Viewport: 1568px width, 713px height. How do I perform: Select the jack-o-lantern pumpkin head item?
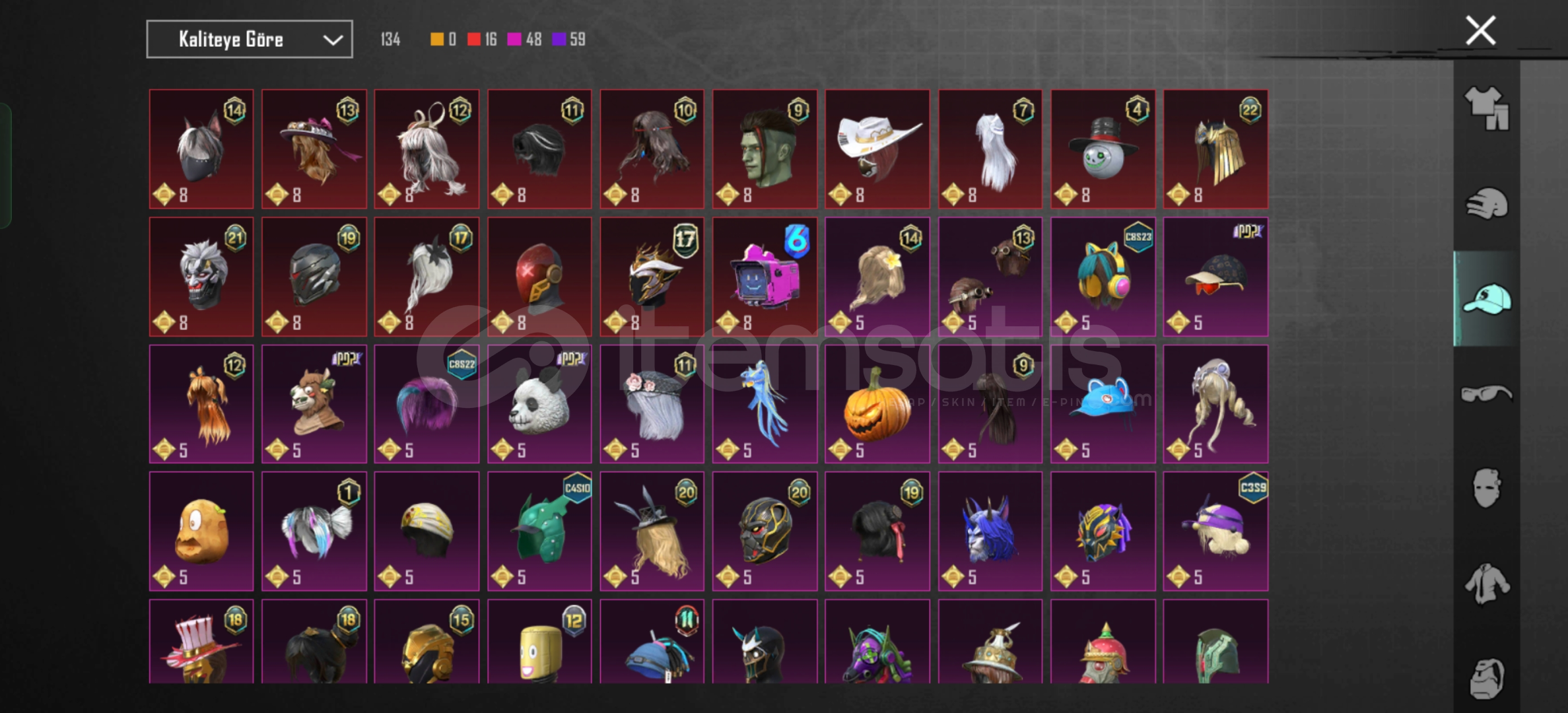click(x=877, y=404)
